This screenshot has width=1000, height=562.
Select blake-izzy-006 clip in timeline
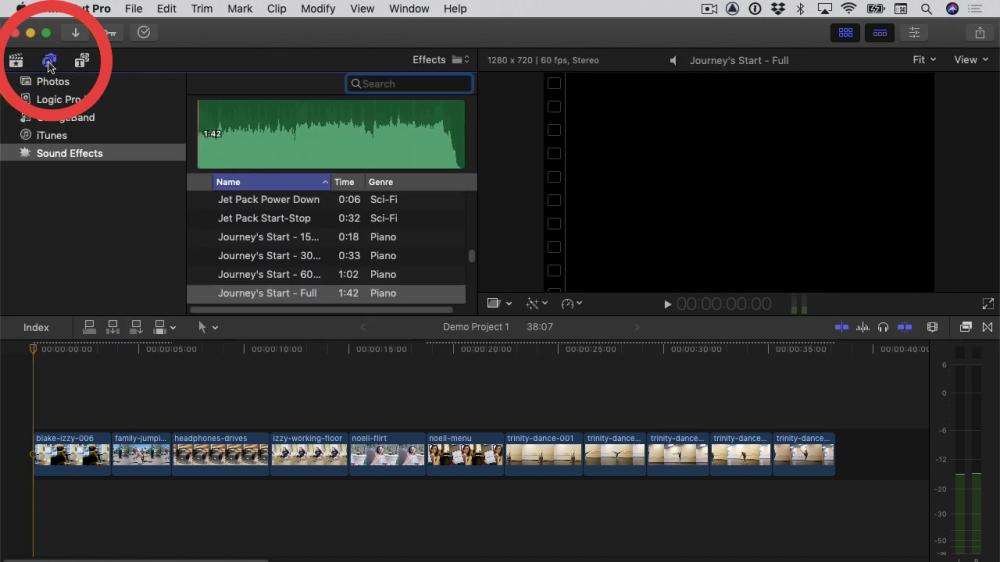72,454
